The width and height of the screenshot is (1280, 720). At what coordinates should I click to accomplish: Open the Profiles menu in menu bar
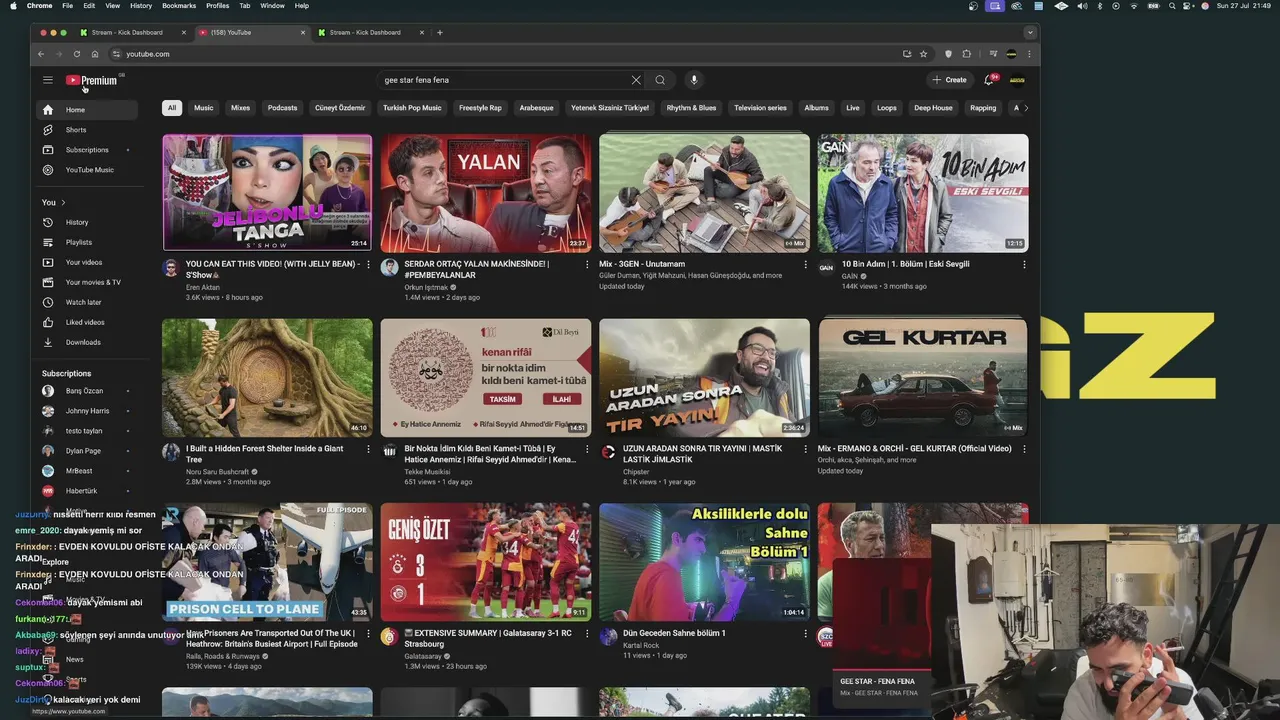[217, 6]
